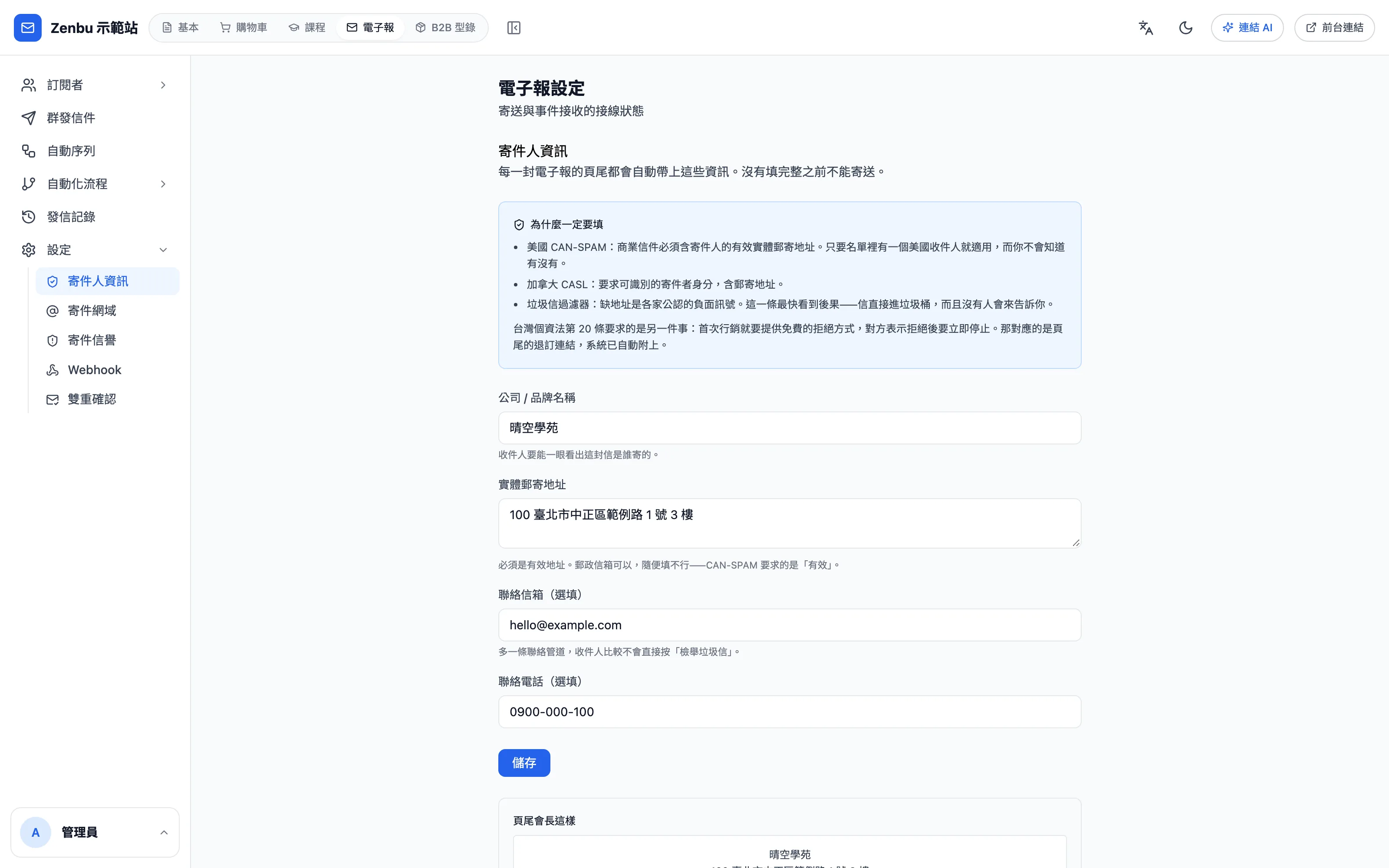This screenshot has width=1389, height=868.
Task: Expand the 自動化流程 chevron
Action: 163,184
